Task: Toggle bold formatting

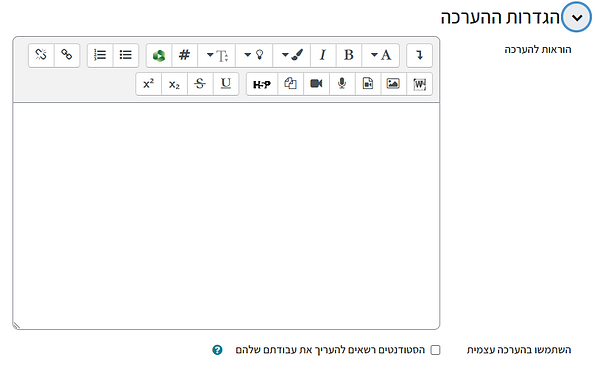Action: click(349, 55)
